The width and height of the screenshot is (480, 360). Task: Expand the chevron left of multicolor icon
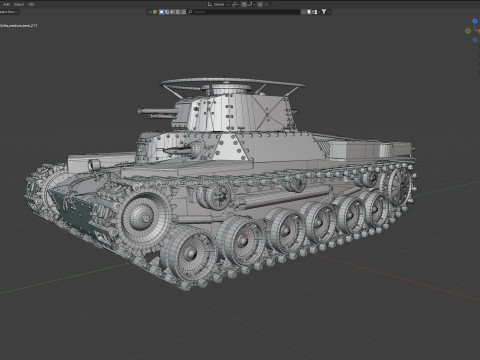[x=150, y=12]
